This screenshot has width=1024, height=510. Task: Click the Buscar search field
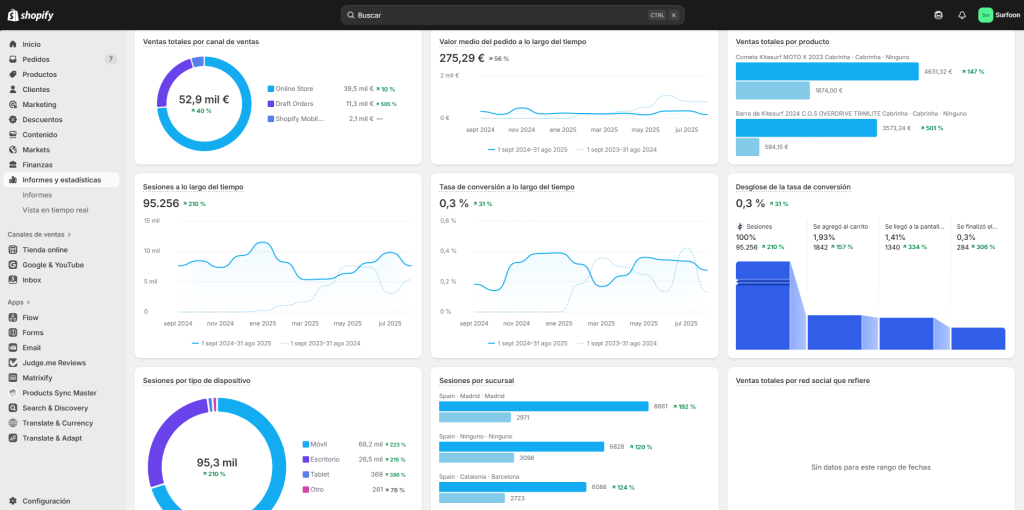click(x=500, y=15)
